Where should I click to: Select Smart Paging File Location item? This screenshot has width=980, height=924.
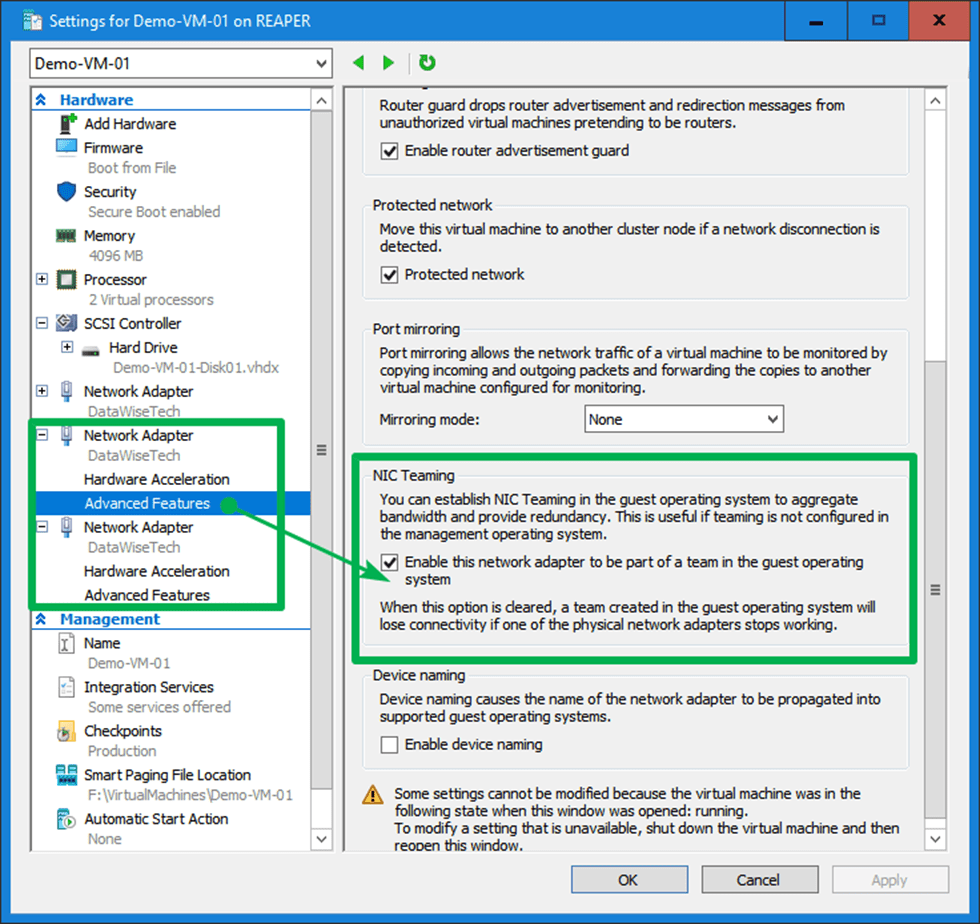168,775
